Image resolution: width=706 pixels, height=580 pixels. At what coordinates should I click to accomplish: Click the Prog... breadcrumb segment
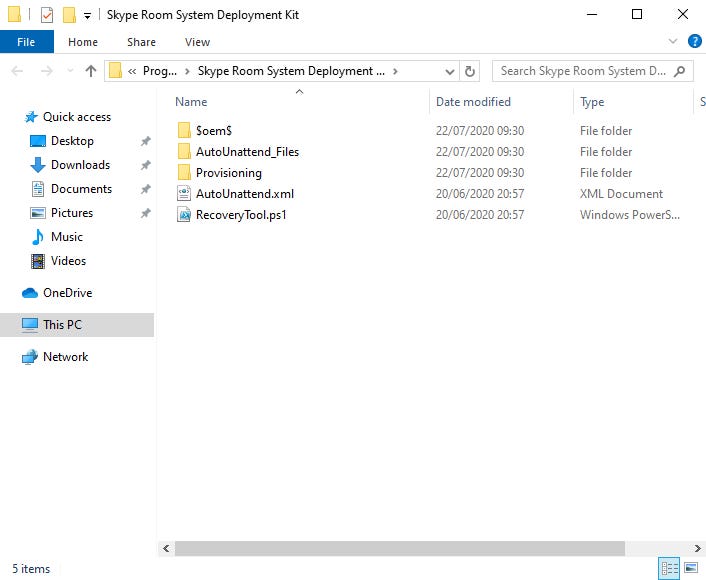159,71
